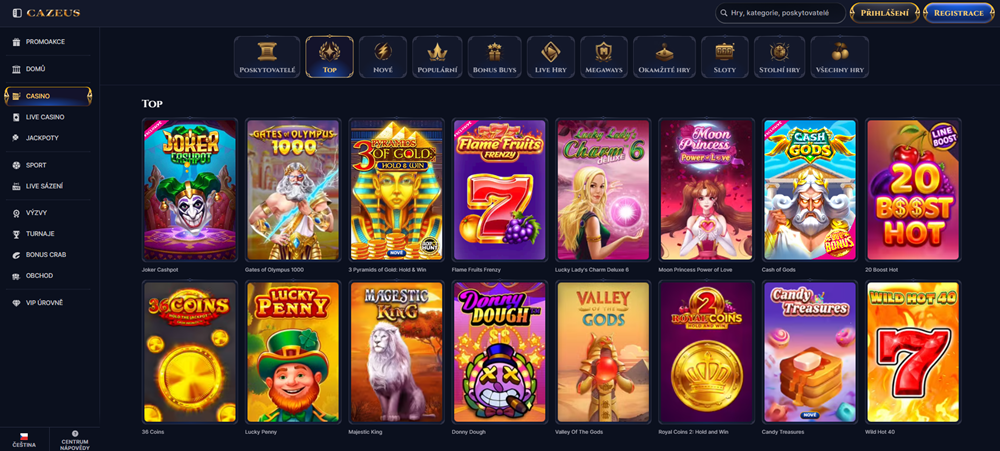Click the Přihlášení login button
Viewport: 1000px width, 451px height.
pyautogui.click(x=885, y=13)
